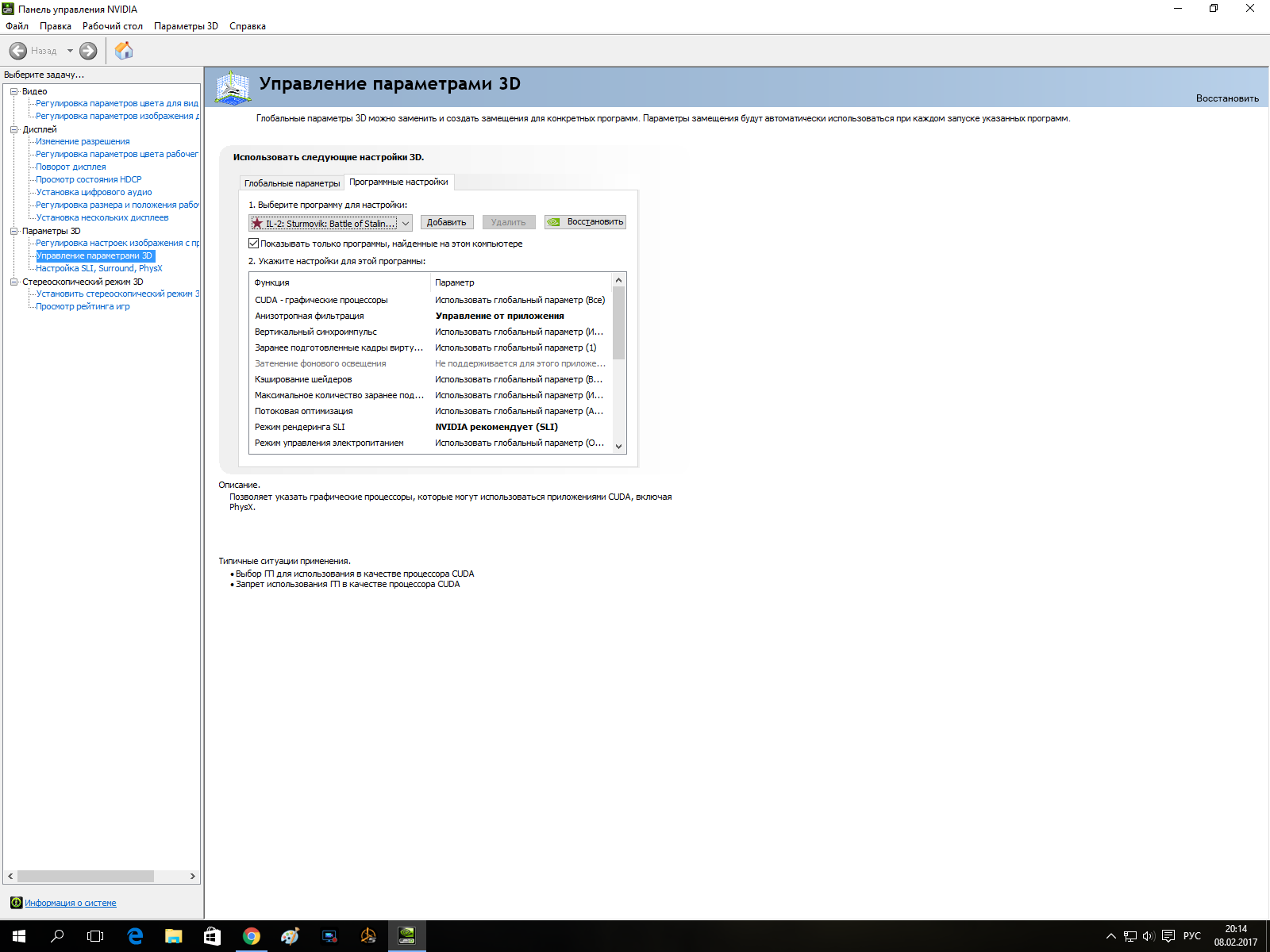Image resolution: width=1270 pixels, height=952 pixels.
Task: Click the settings list vertical scrollbar thumb
Action: pos(619,324)
